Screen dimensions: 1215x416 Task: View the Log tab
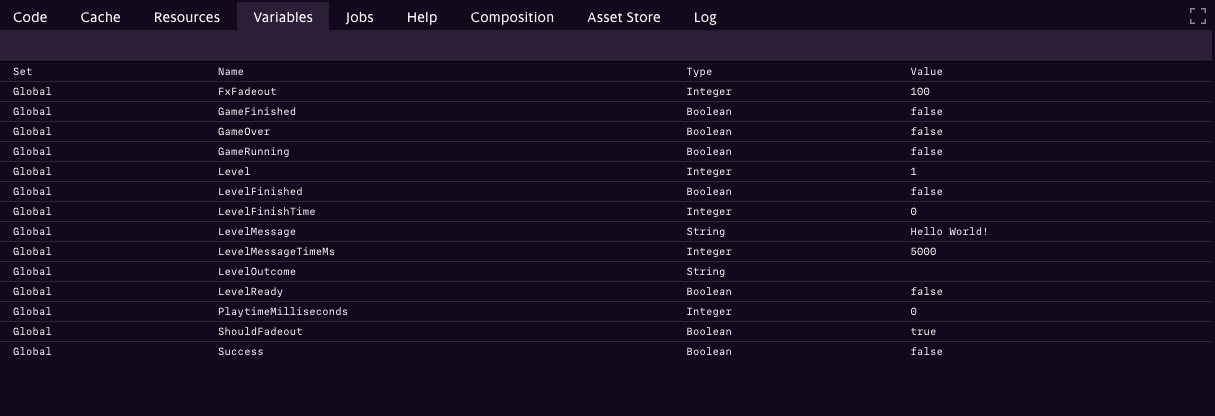(705, 17)
